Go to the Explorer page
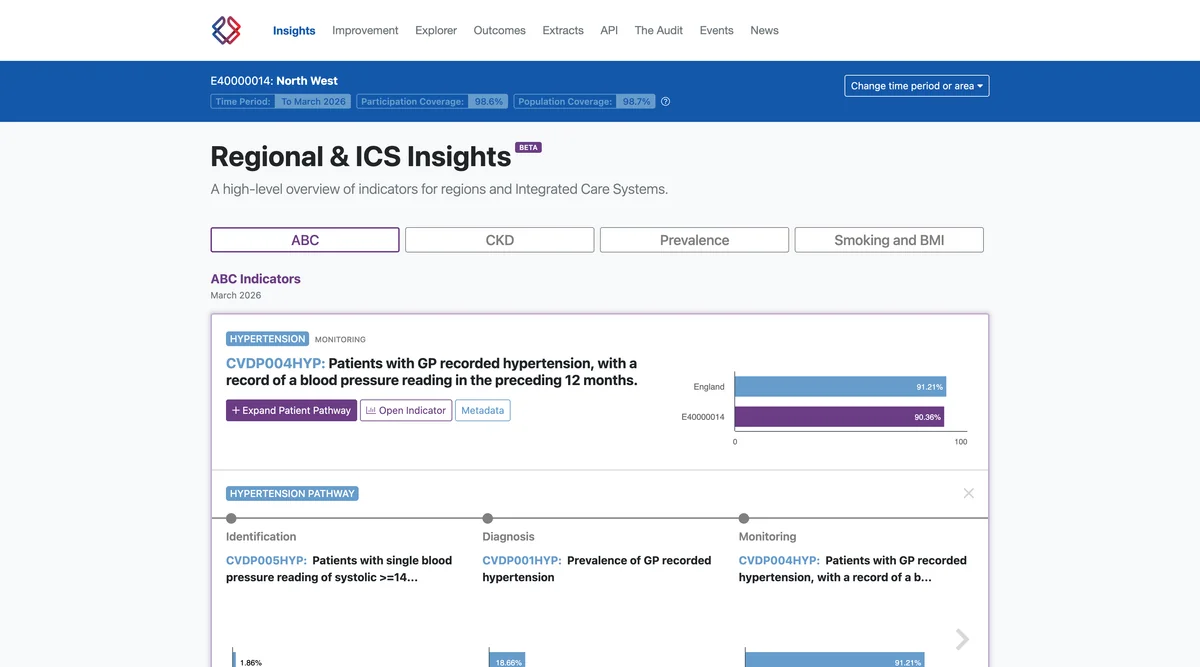 tap(436, 30)
